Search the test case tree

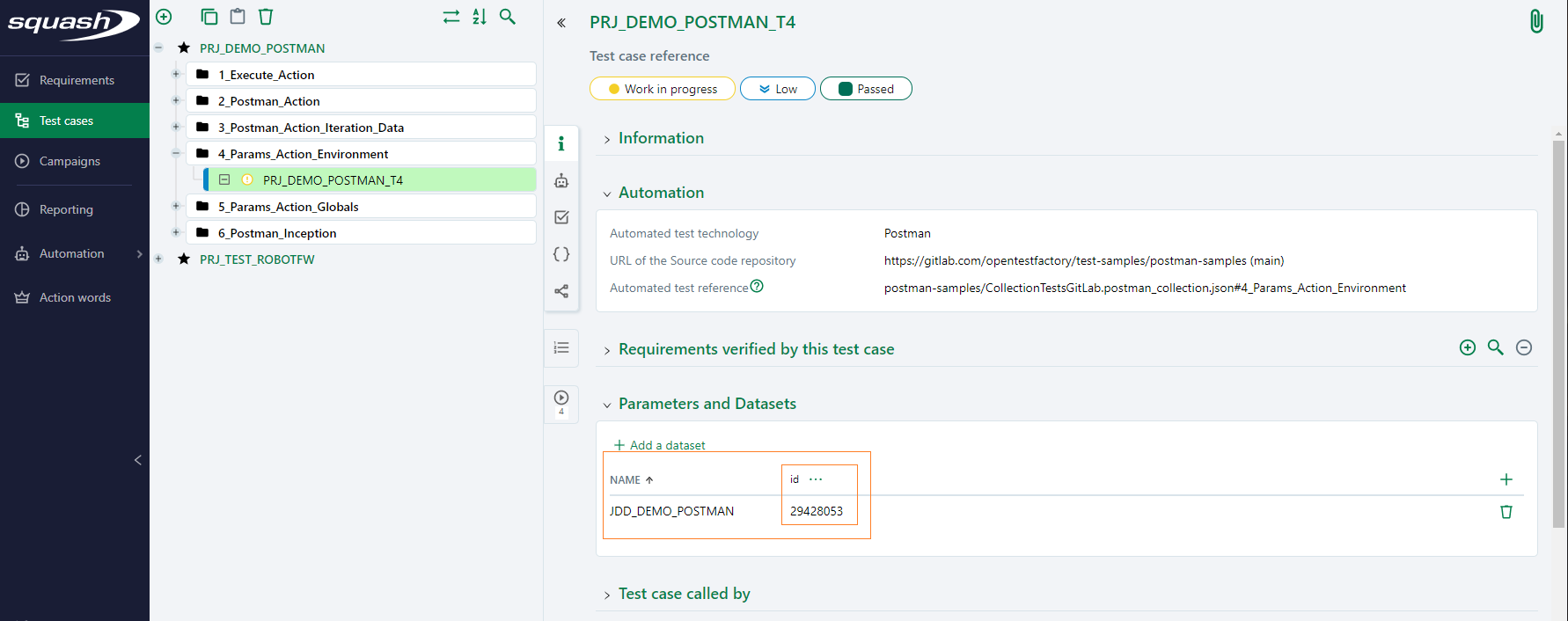(508, 17)
